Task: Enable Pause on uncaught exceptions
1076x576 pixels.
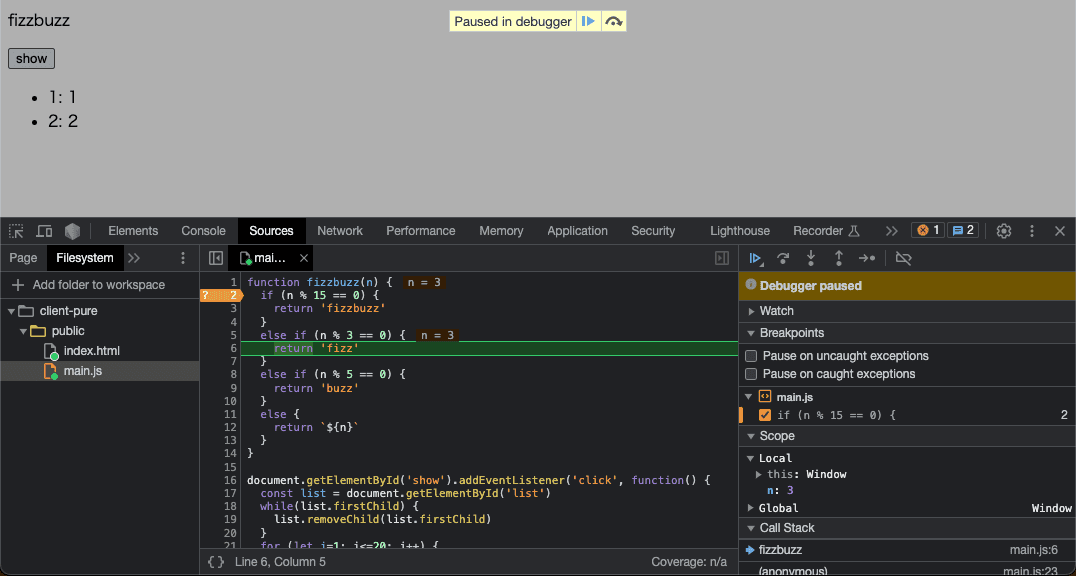Action: tap(751, 356)
